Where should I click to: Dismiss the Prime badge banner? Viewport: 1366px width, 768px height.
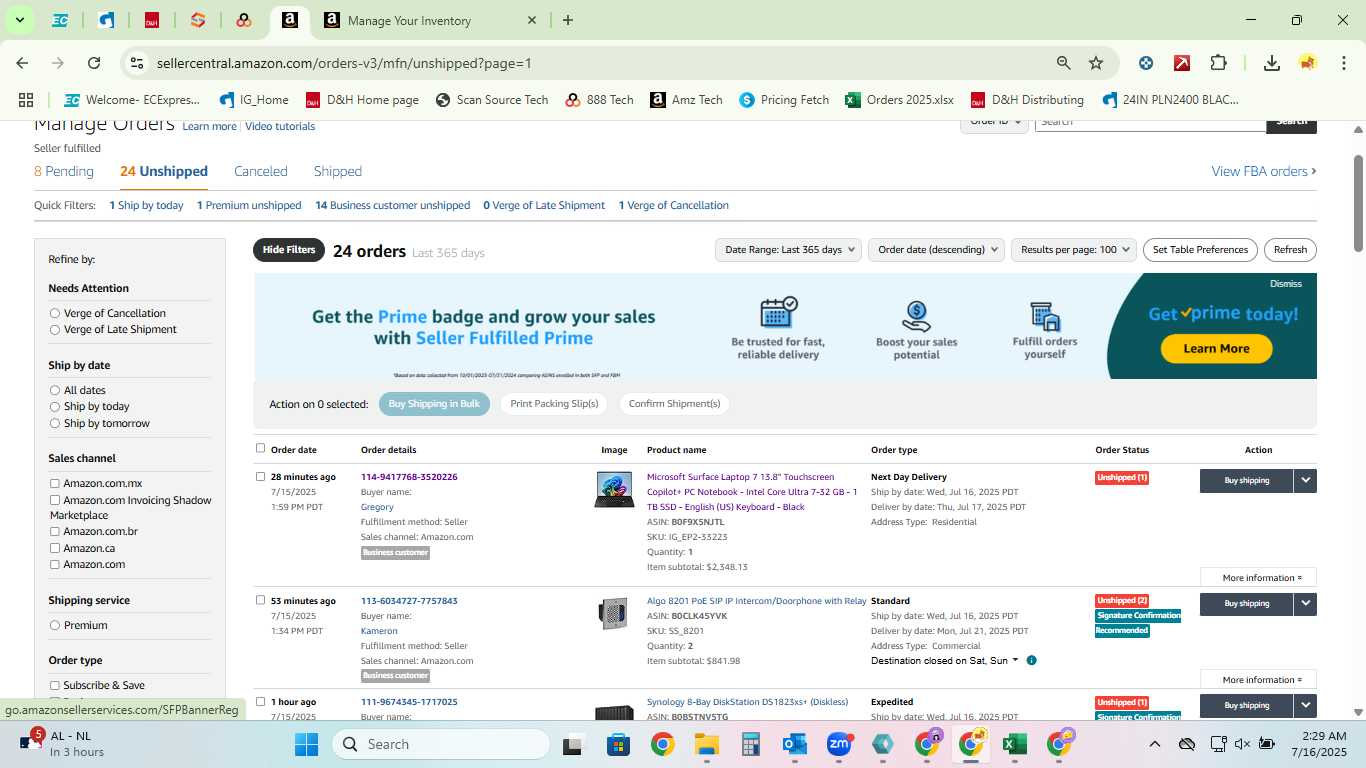1286,284
